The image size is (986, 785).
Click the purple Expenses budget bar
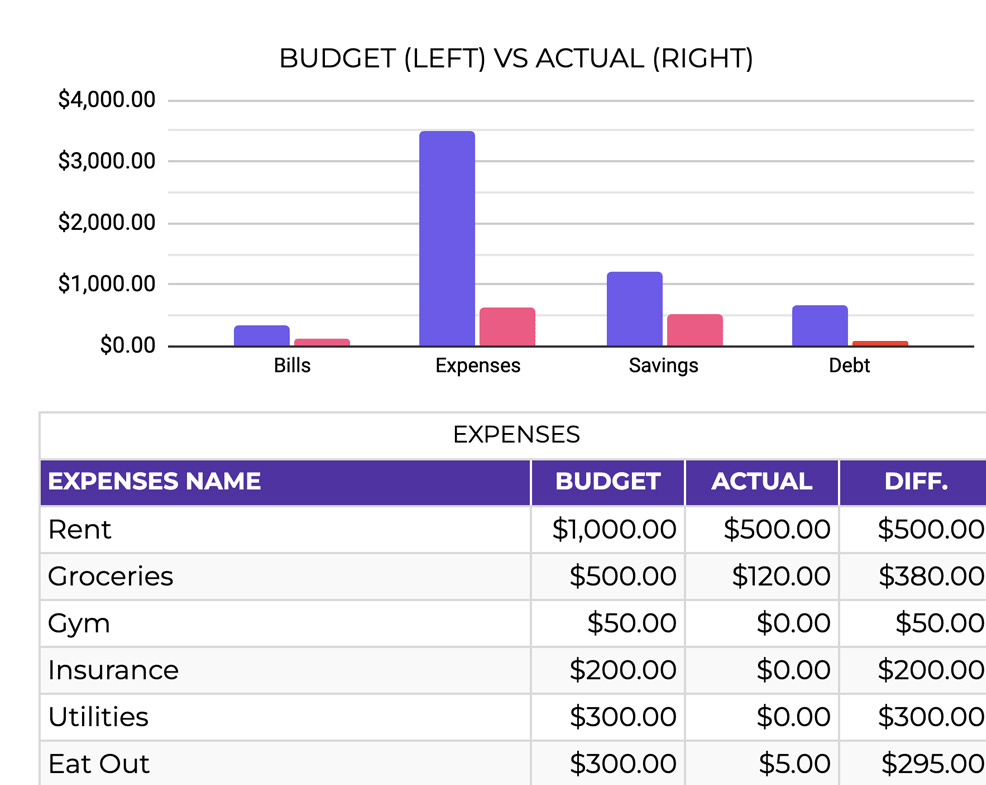[446, 238]
